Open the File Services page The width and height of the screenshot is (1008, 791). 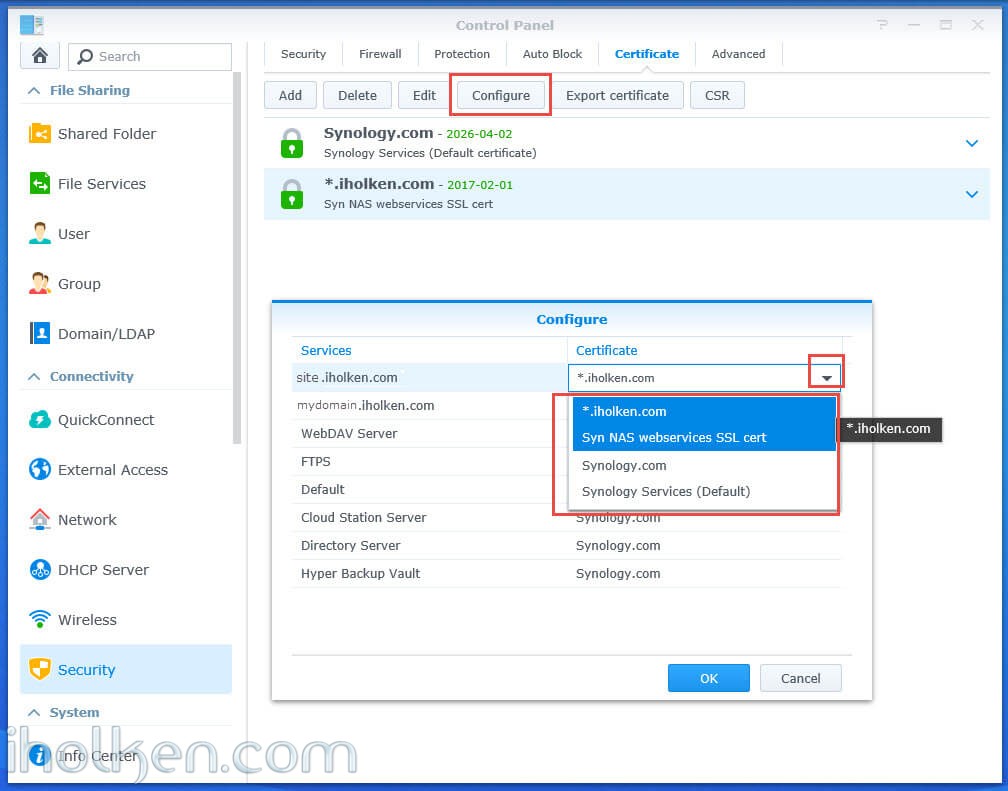pyautogui.click(x=126, y=184)
